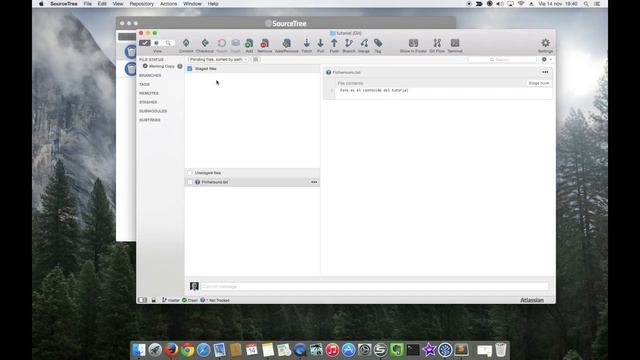Click the Merge toolbar icon
The height and width of the screenshot is (360, 640).
tap(364, 43)
